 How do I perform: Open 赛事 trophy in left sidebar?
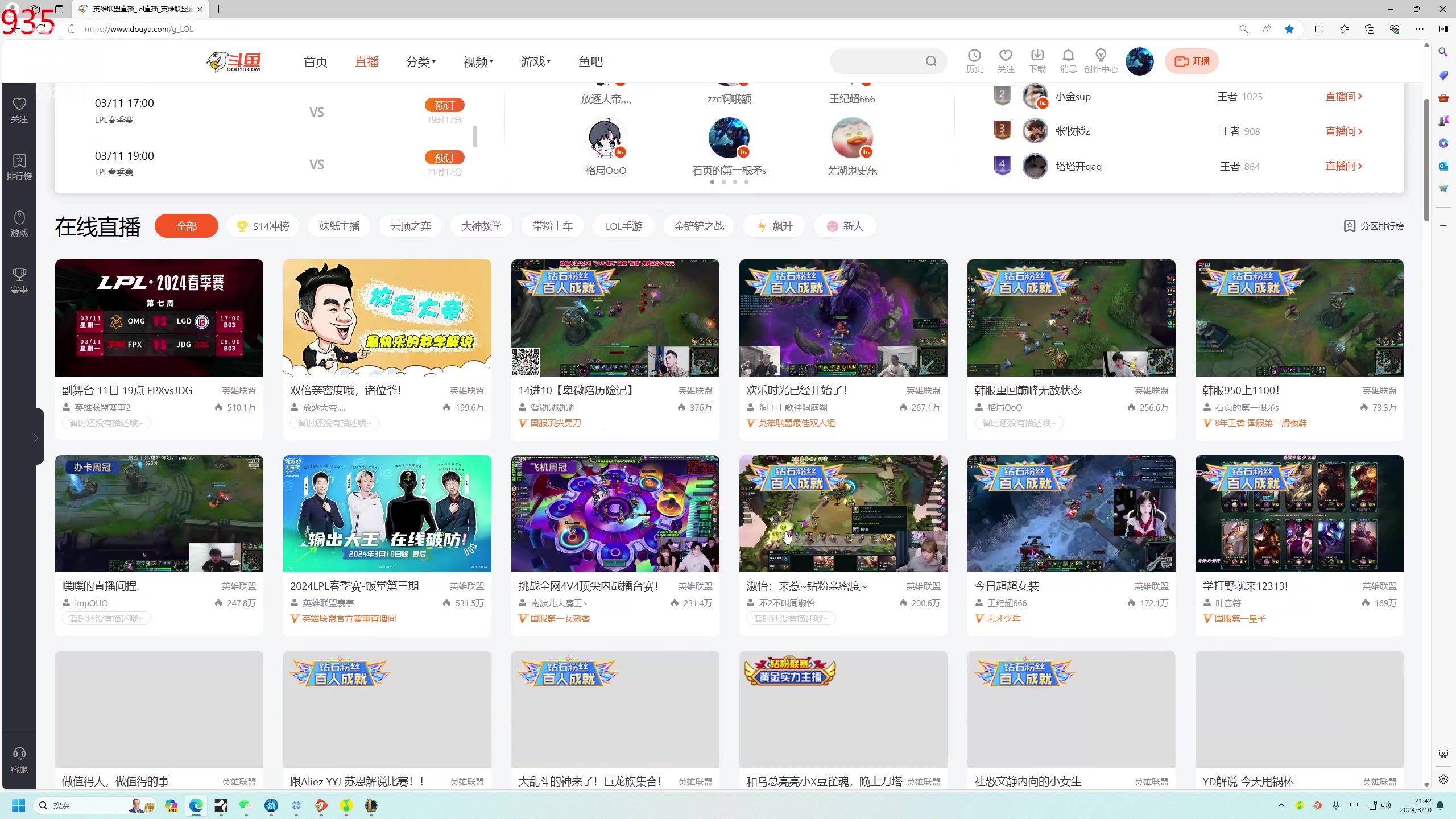click(19, 281)
